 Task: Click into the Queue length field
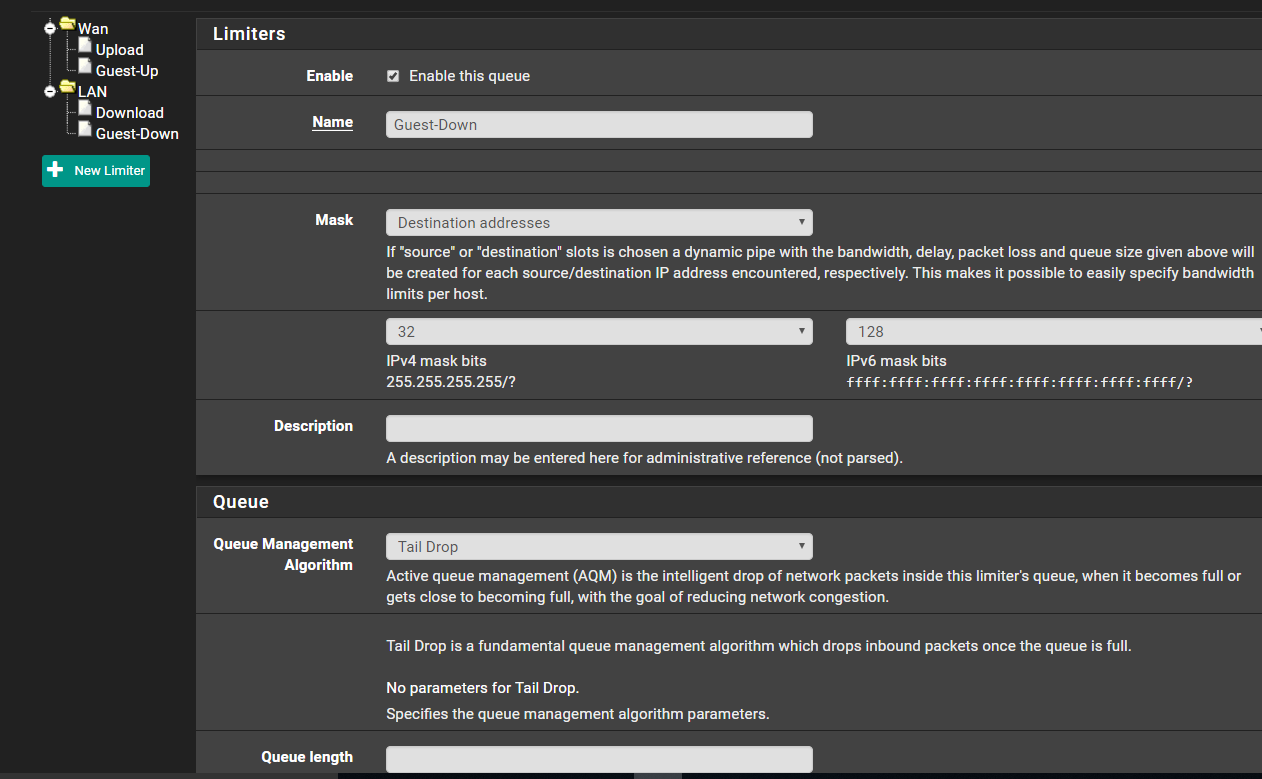coord(599,759)
